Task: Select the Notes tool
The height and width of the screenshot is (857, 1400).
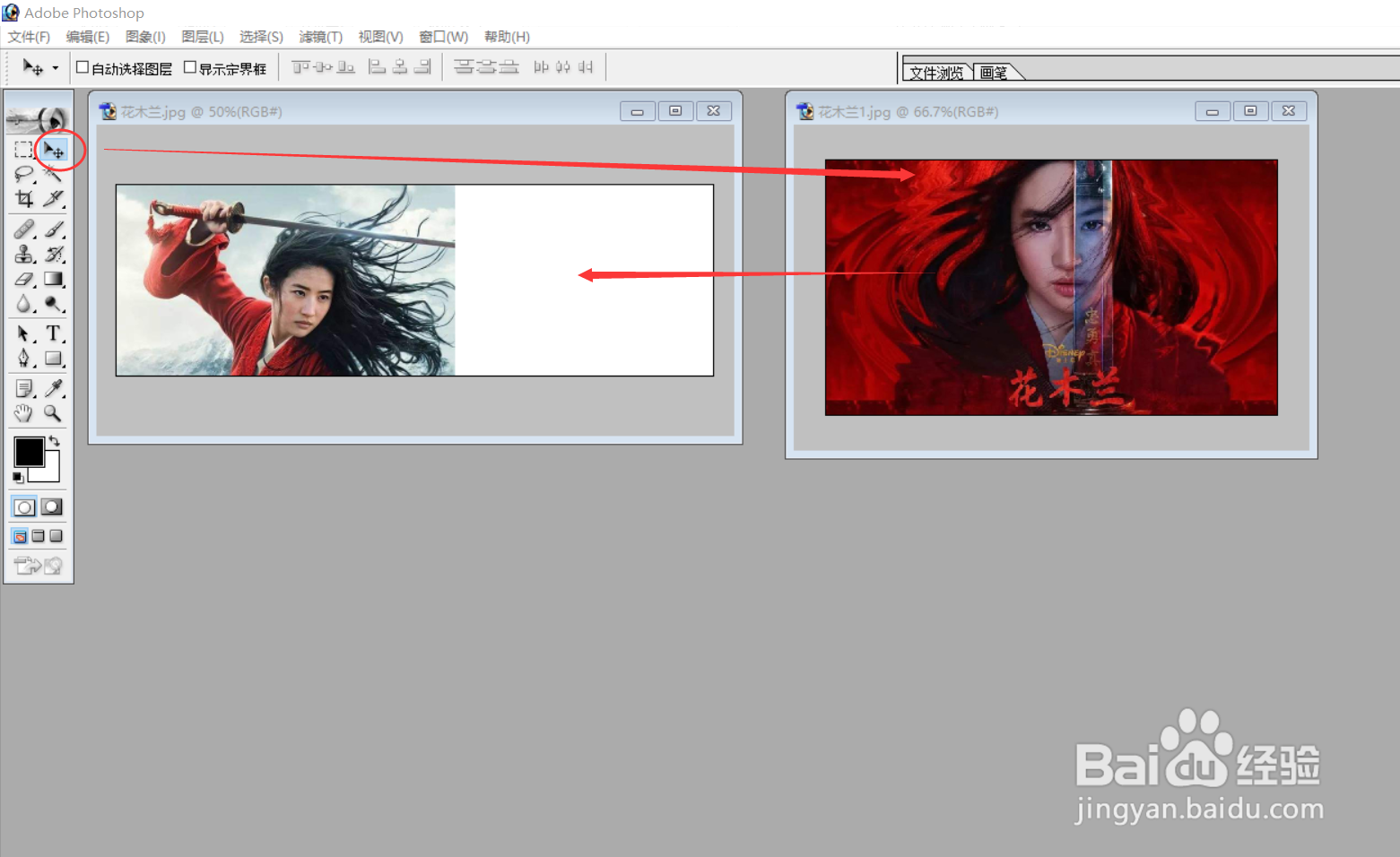Action: tap(24, 388)
